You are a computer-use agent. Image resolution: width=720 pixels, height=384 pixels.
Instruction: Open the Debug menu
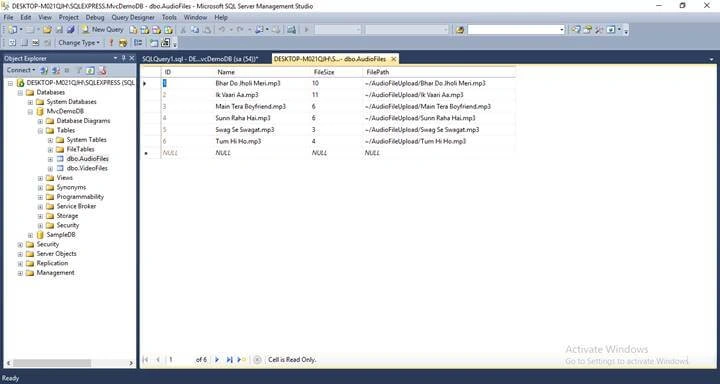[95, 17]
